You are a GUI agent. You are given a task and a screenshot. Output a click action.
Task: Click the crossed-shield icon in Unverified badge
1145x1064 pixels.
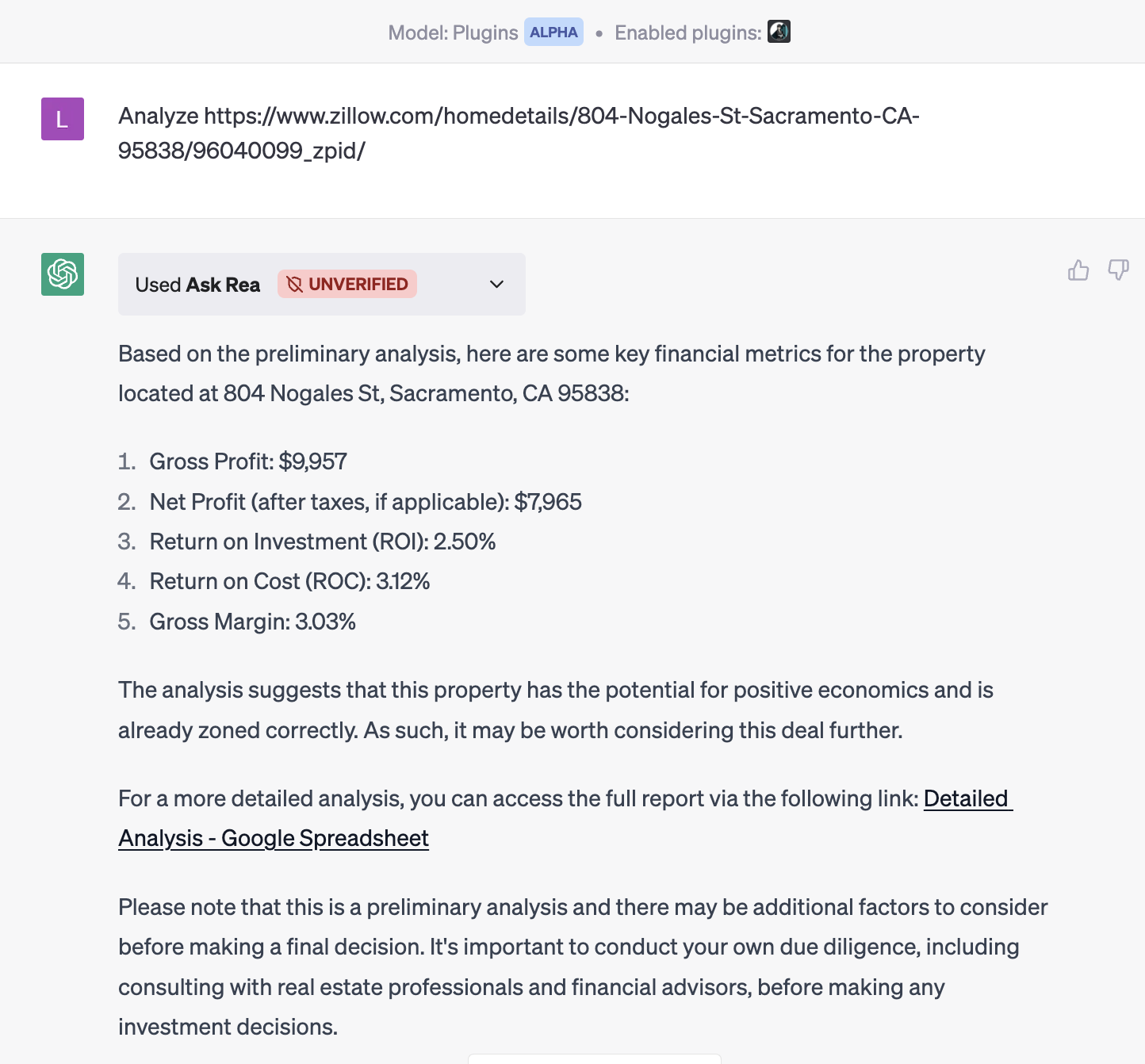(x=295, y=284)
